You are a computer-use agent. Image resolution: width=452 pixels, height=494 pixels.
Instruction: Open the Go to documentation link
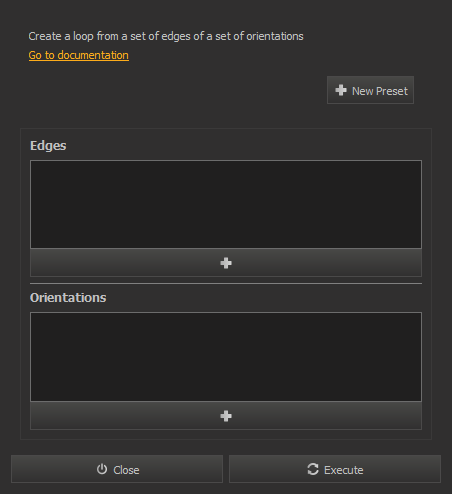79,55
